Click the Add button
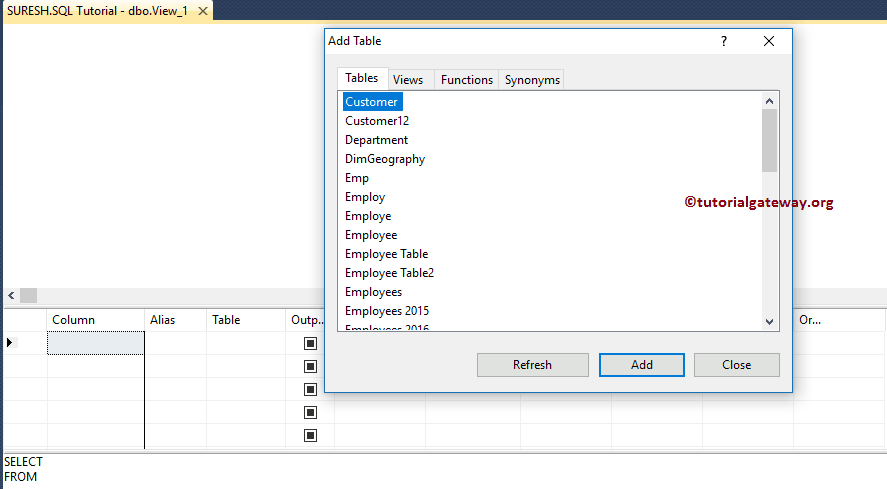887x489 pixels. (x=642, y=365)
